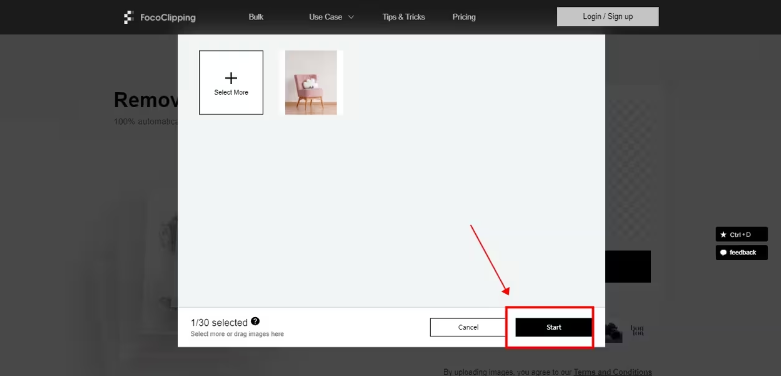This screenshot has height=376, width=781.
Task: Click the question mark help icon
Action: coord(255,321)
